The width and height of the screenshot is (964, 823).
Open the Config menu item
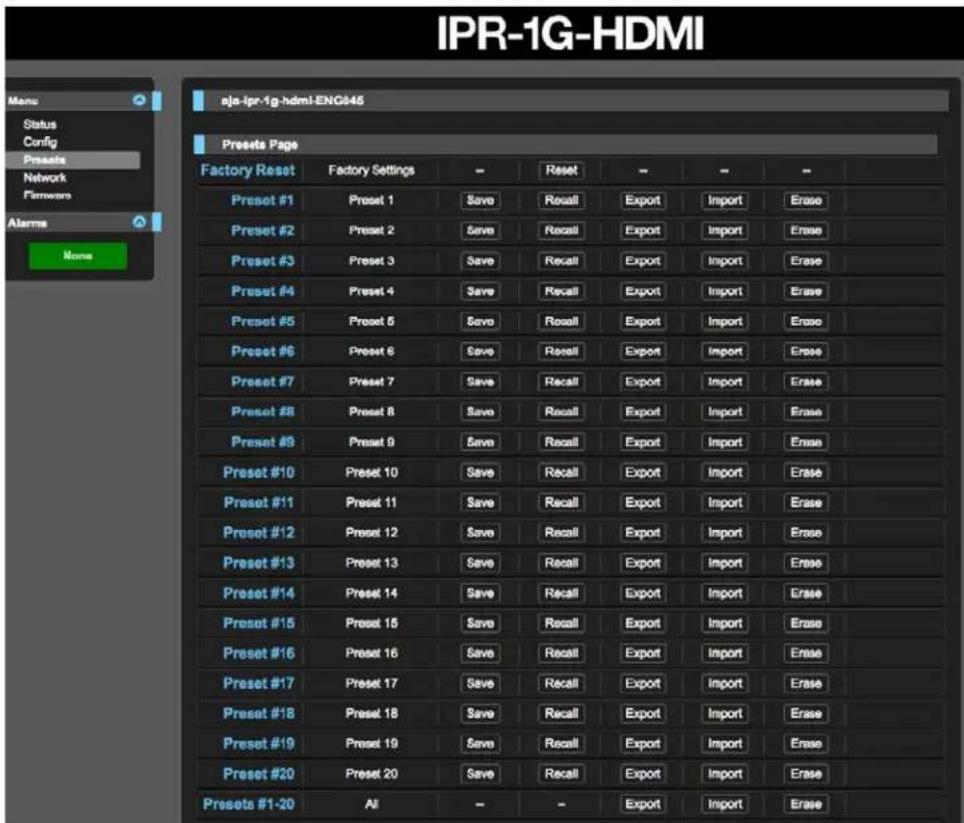pyautogui.click(x=40, y=142)
